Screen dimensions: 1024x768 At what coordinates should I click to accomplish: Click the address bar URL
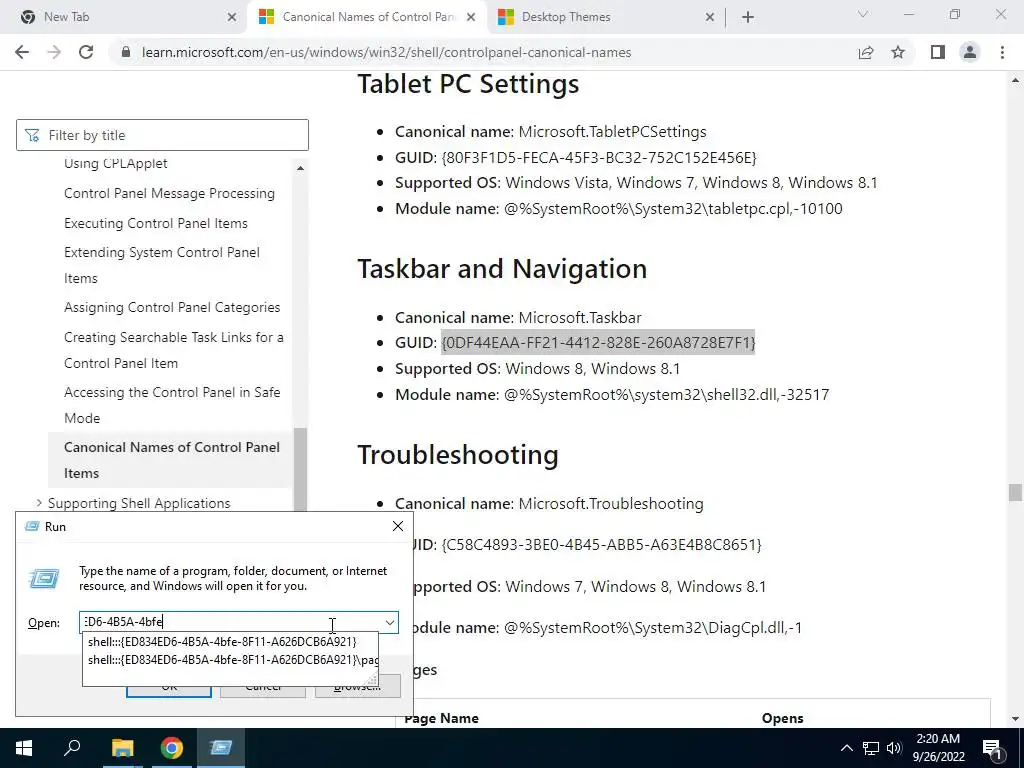tap(387, 52)
